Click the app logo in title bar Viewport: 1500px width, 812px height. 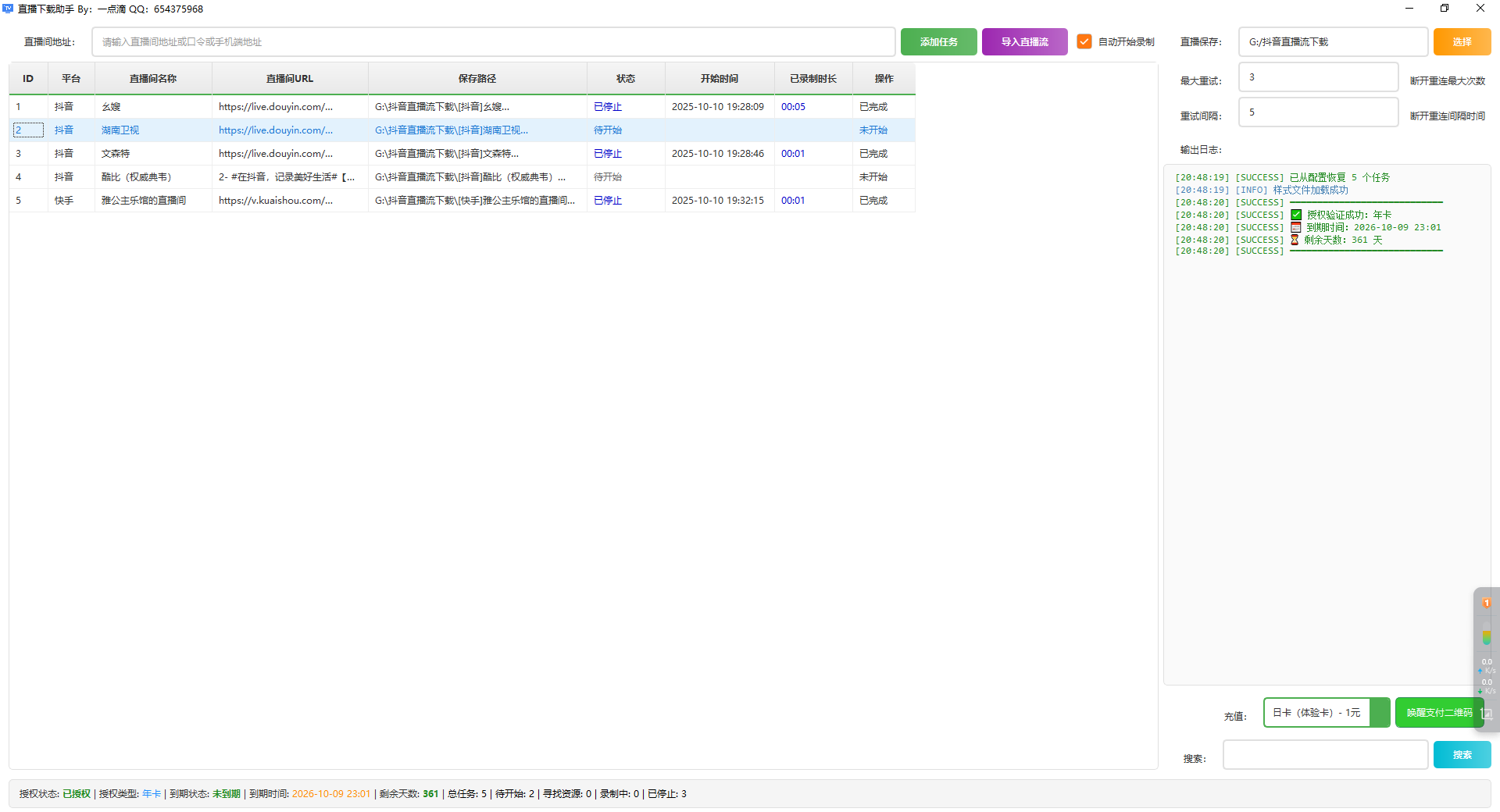pos(8,9)
